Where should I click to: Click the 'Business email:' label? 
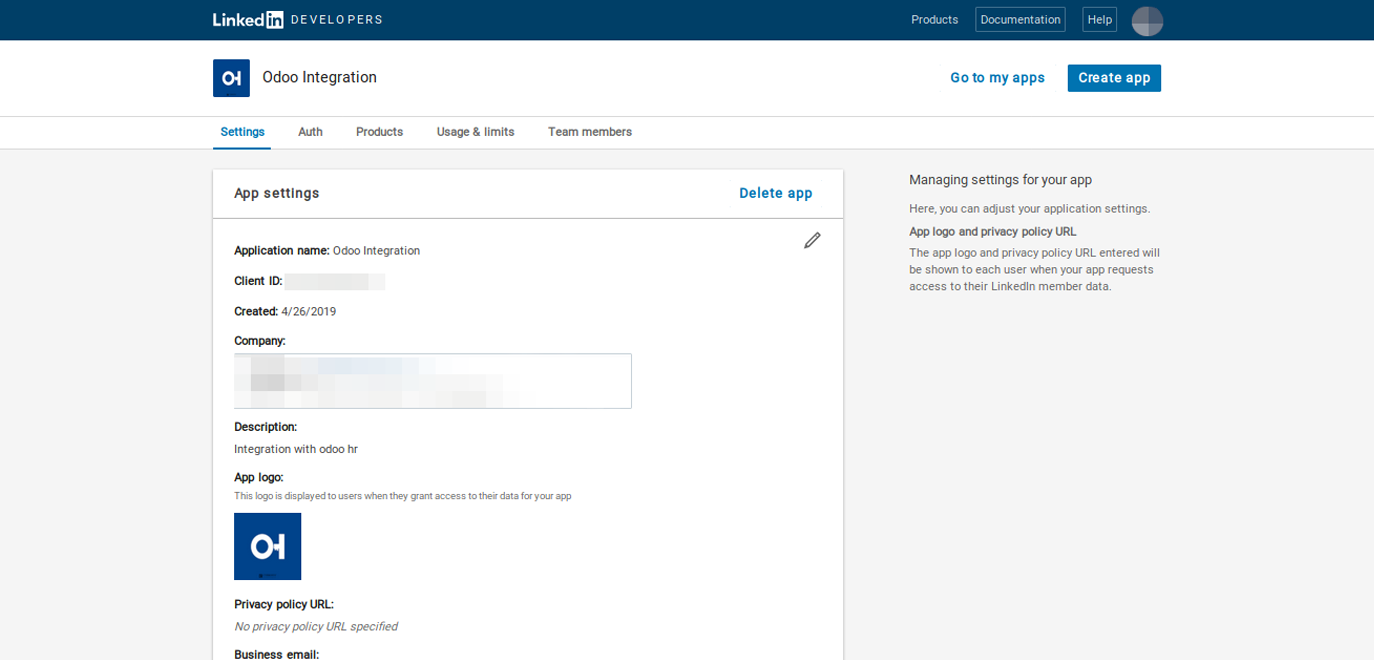(277, 654)
